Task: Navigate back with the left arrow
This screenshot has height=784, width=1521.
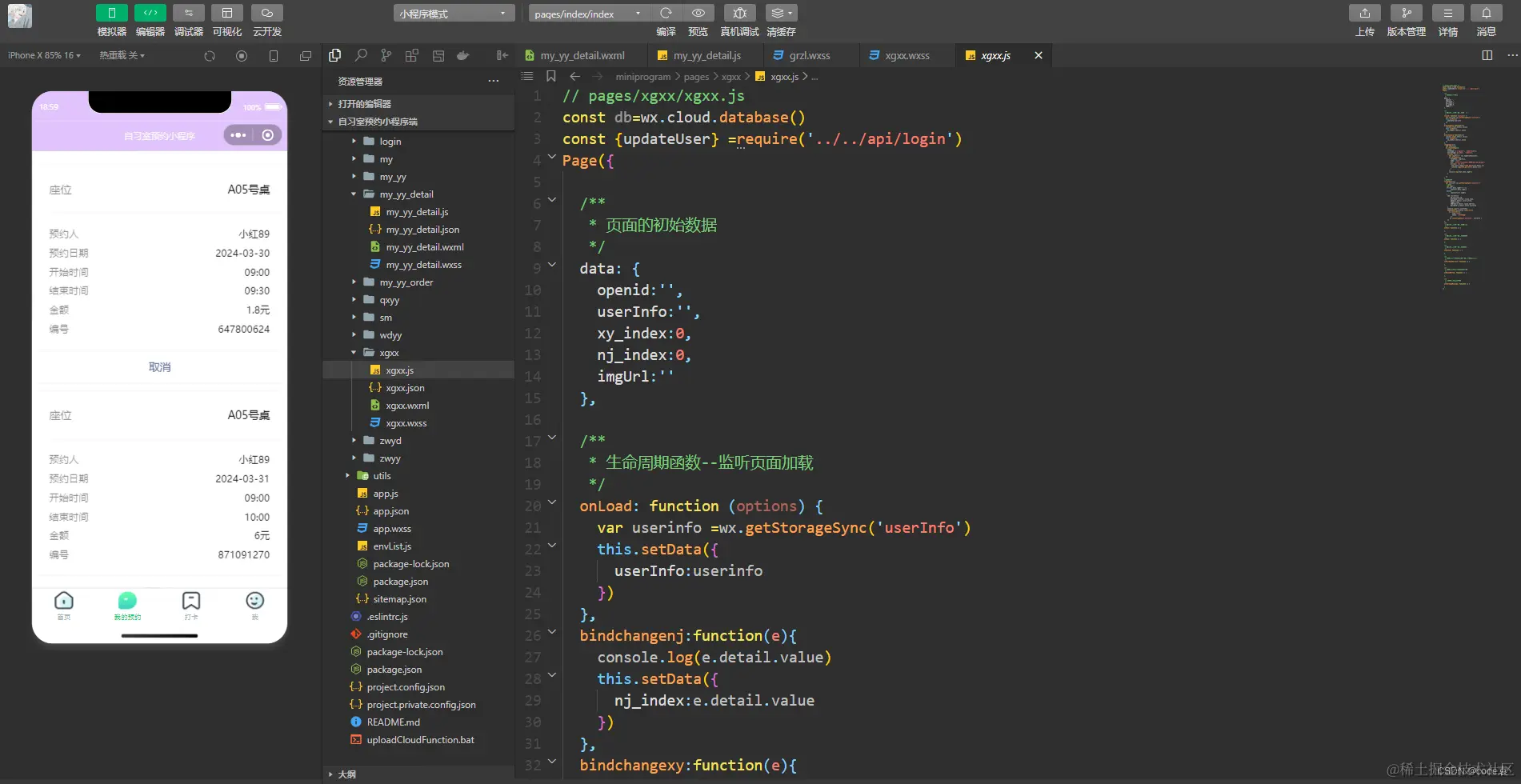Action: coord(574,76)
